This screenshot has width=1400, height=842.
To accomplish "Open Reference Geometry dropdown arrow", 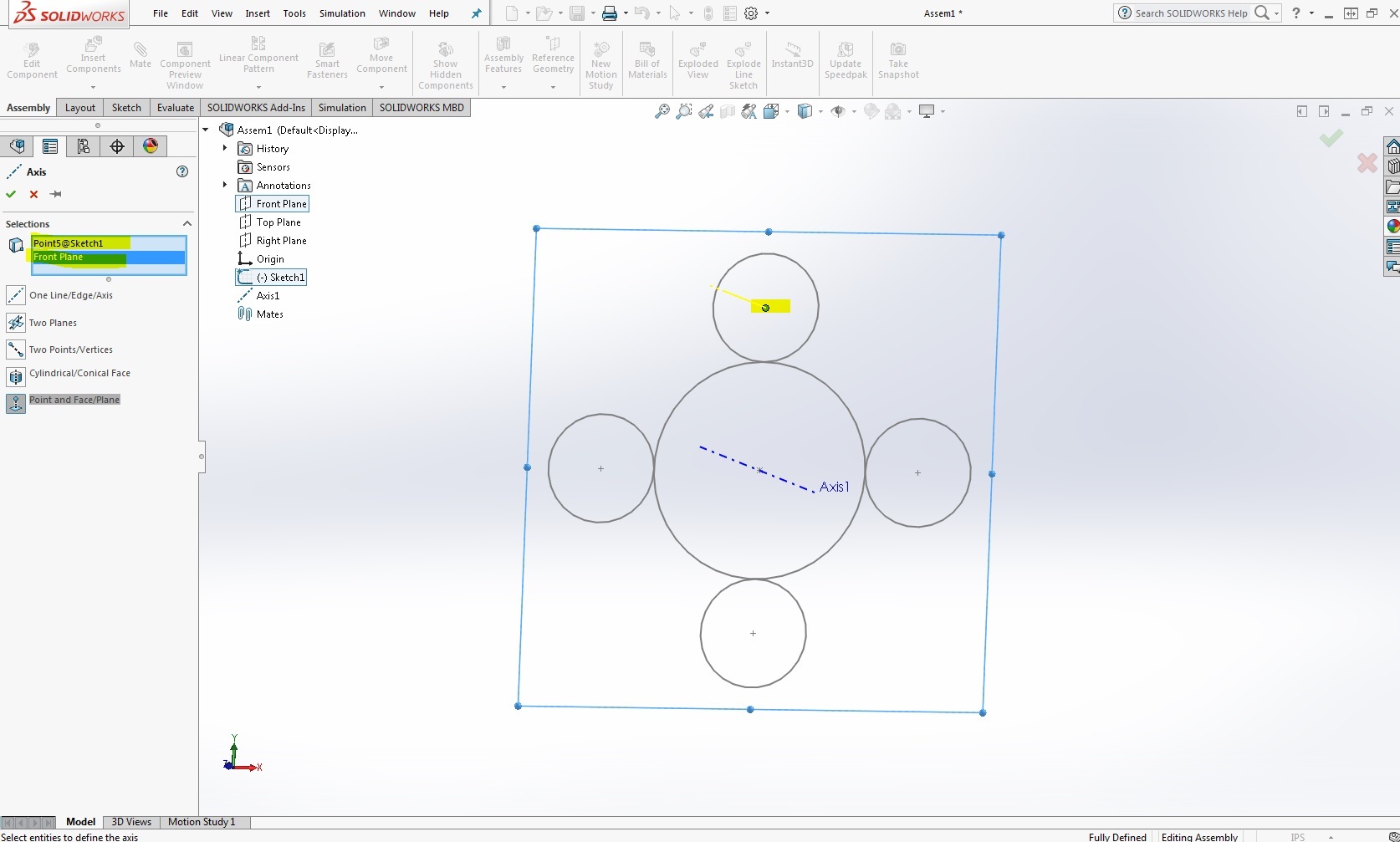I will (x=553, y=86).
